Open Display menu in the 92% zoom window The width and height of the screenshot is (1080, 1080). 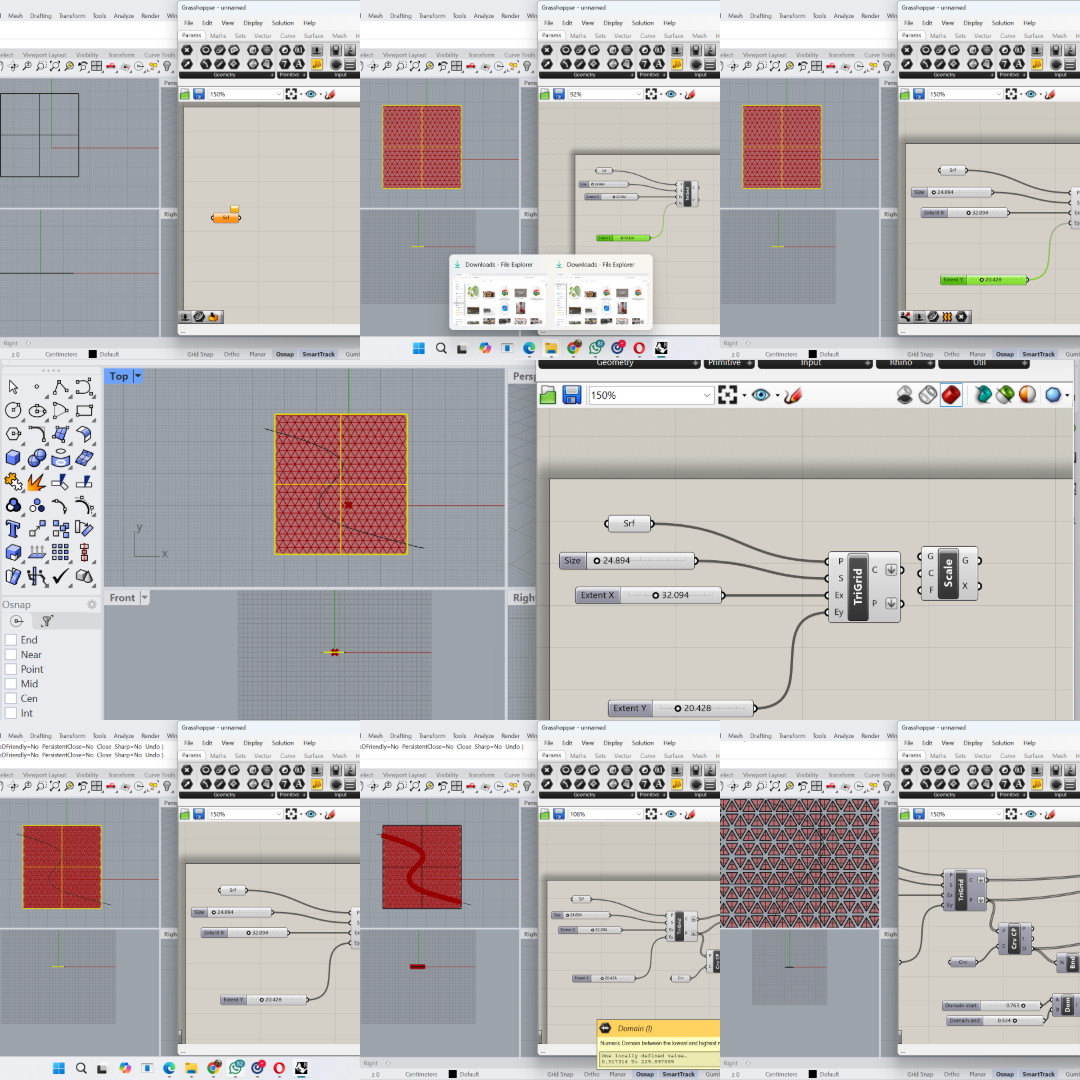pyautogui.click(x=613, y=23)
